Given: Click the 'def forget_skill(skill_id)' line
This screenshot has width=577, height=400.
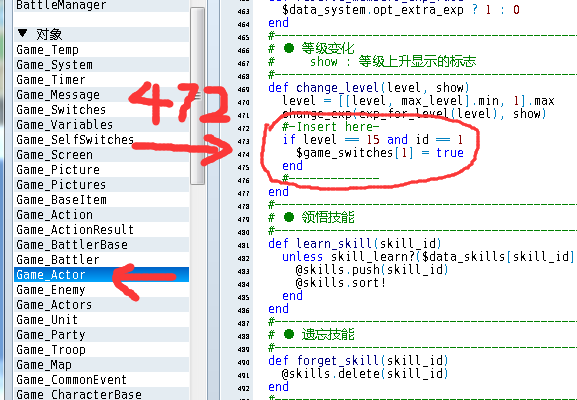Looking at the screenshot, I should pos(358,361).
